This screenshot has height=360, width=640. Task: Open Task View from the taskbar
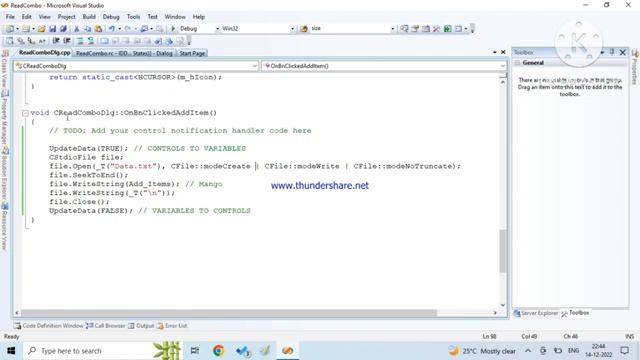[195, 351]
